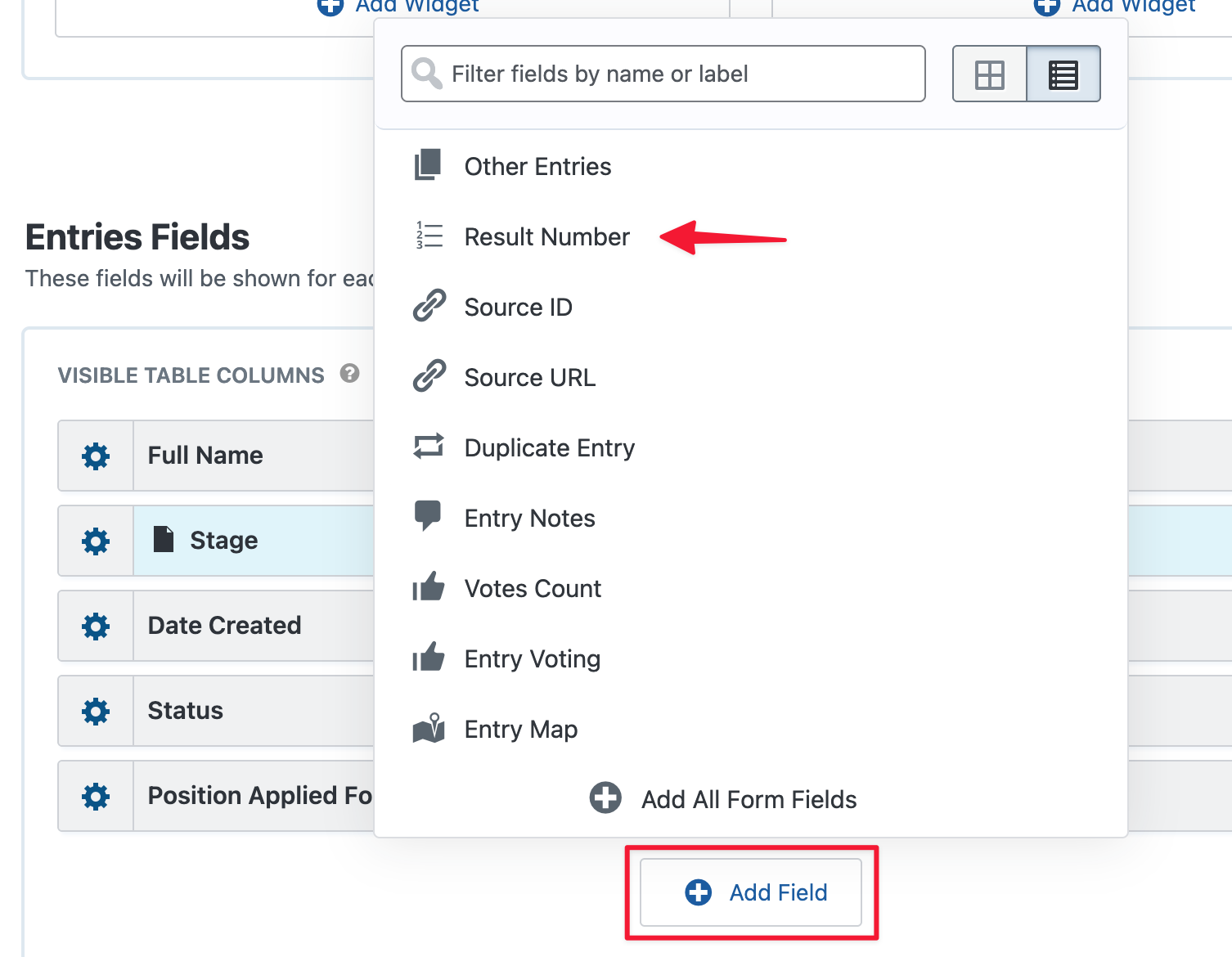Click the Source URL link icon

pyautogui.click(x=427, y=376)
